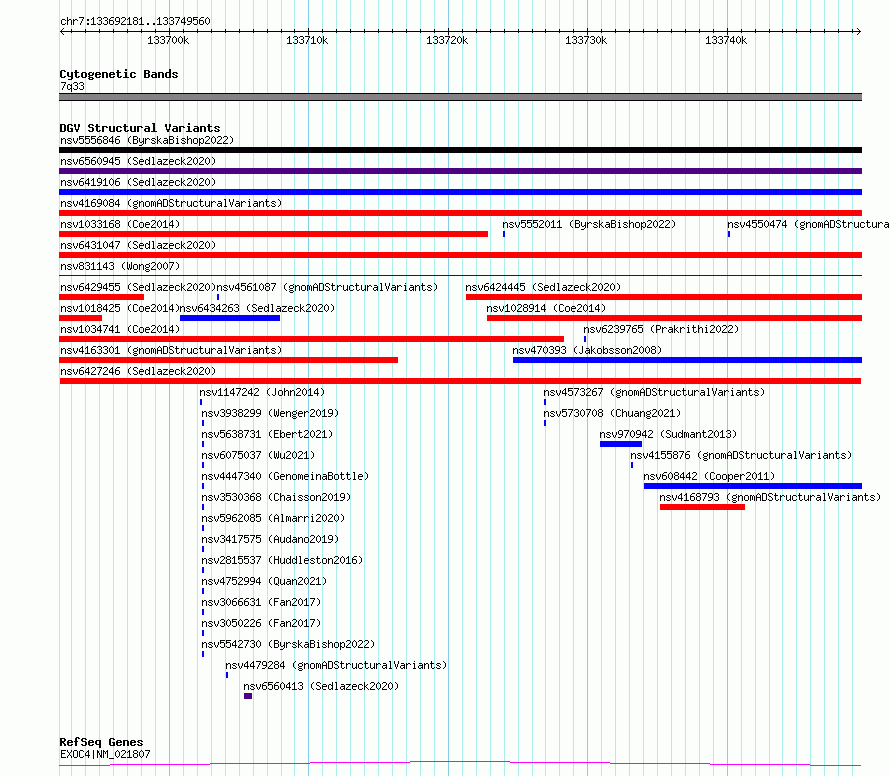890x776 pixels.
Task: Select nsv6075037 (Wu2021) label
Action: tap(258, 455)
